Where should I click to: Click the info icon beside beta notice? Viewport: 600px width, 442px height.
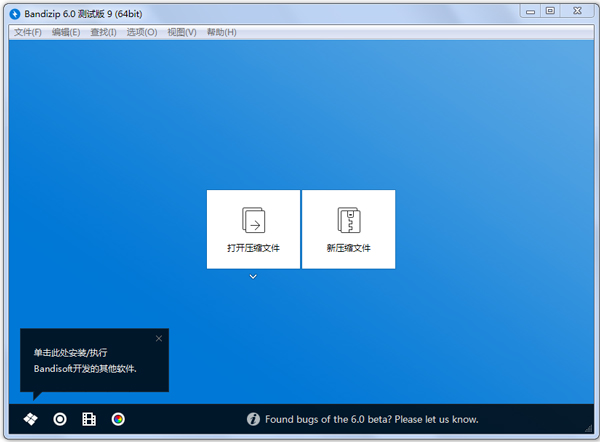(253, 419)
